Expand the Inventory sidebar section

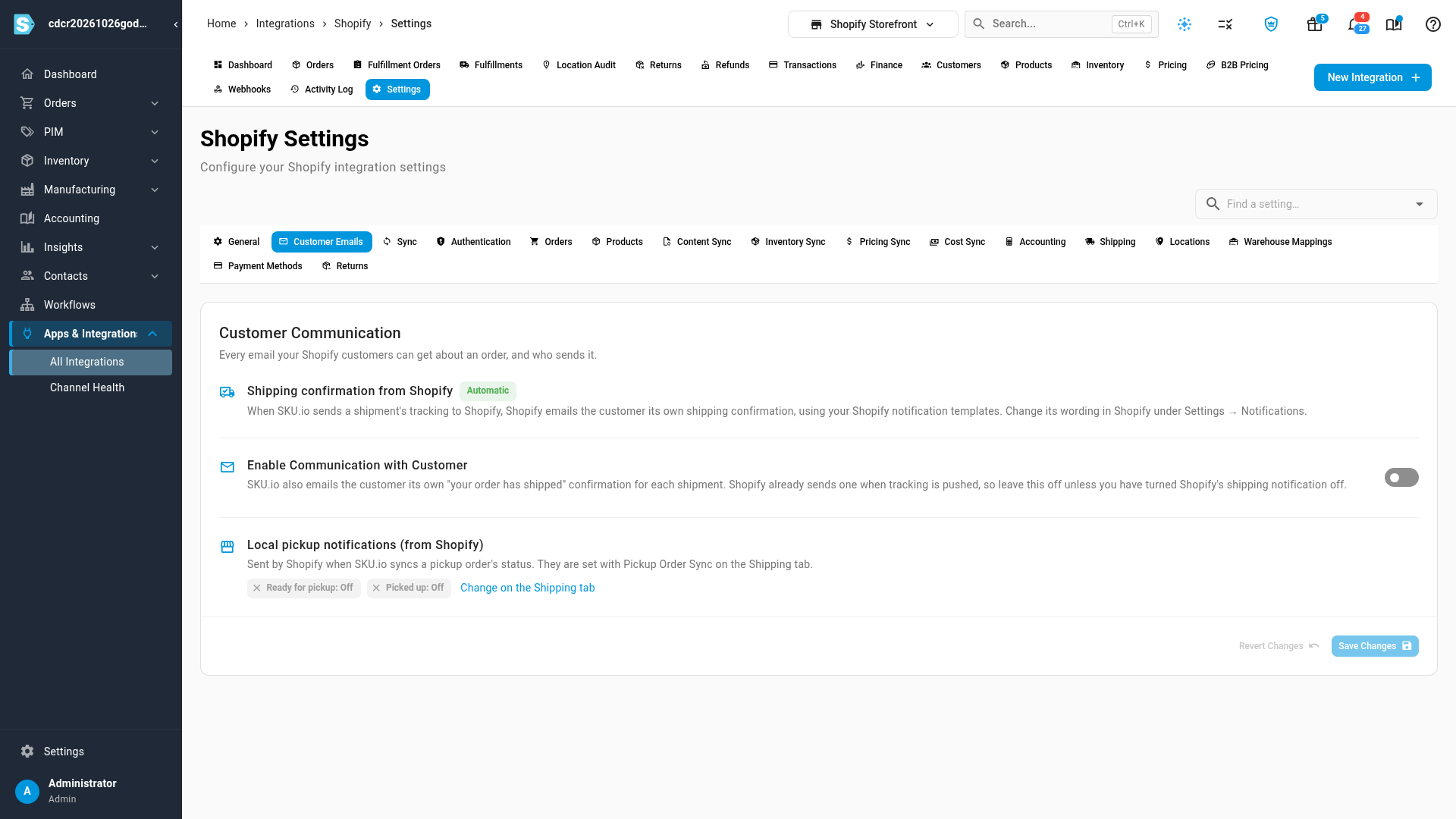coord(155,161)
